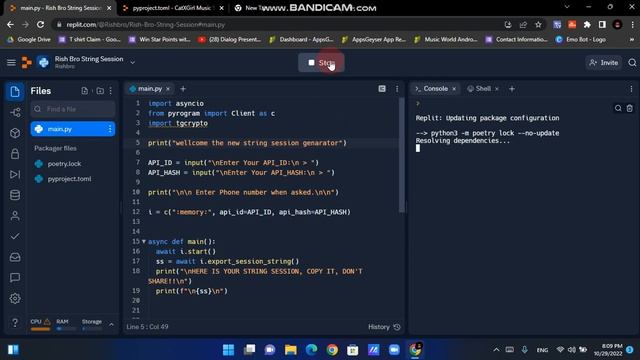Expand the Rish Bro String Session dropdown

pos(133,62)
